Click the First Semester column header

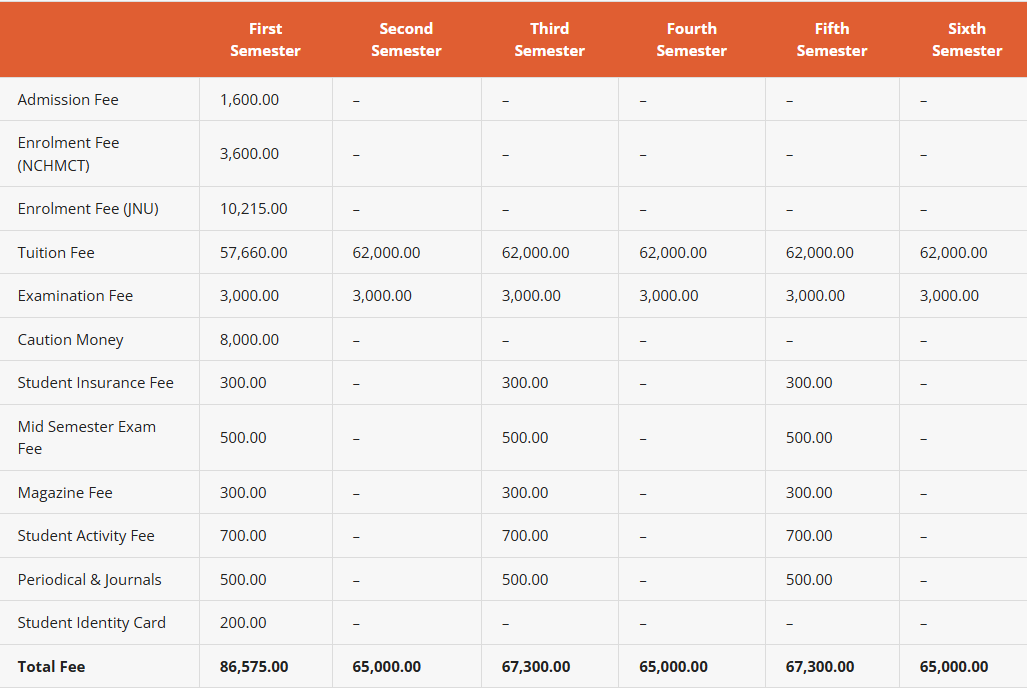[265, 40]
